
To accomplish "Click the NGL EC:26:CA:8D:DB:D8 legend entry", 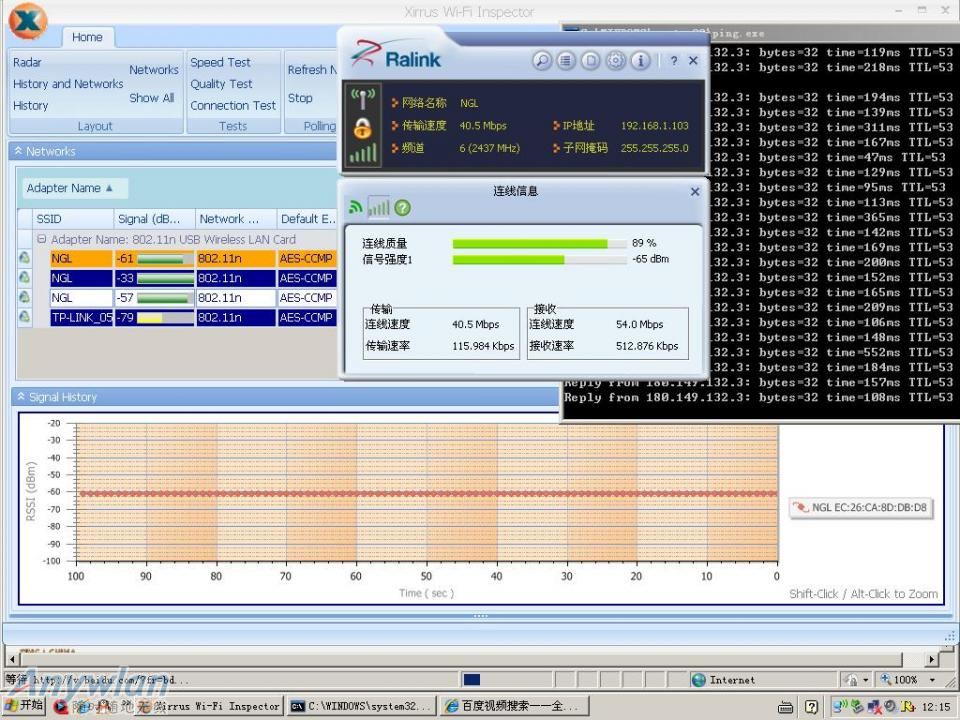I will [x=861, y=508].
